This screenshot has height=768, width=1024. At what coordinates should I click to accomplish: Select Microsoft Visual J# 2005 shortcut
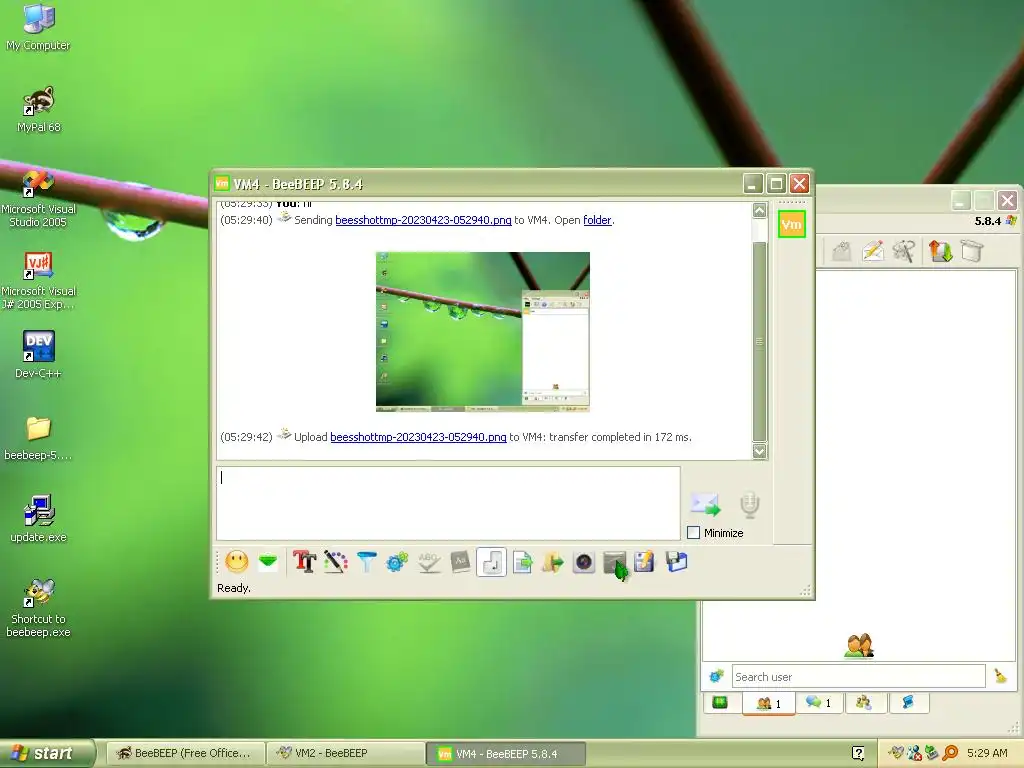[39, 281]
